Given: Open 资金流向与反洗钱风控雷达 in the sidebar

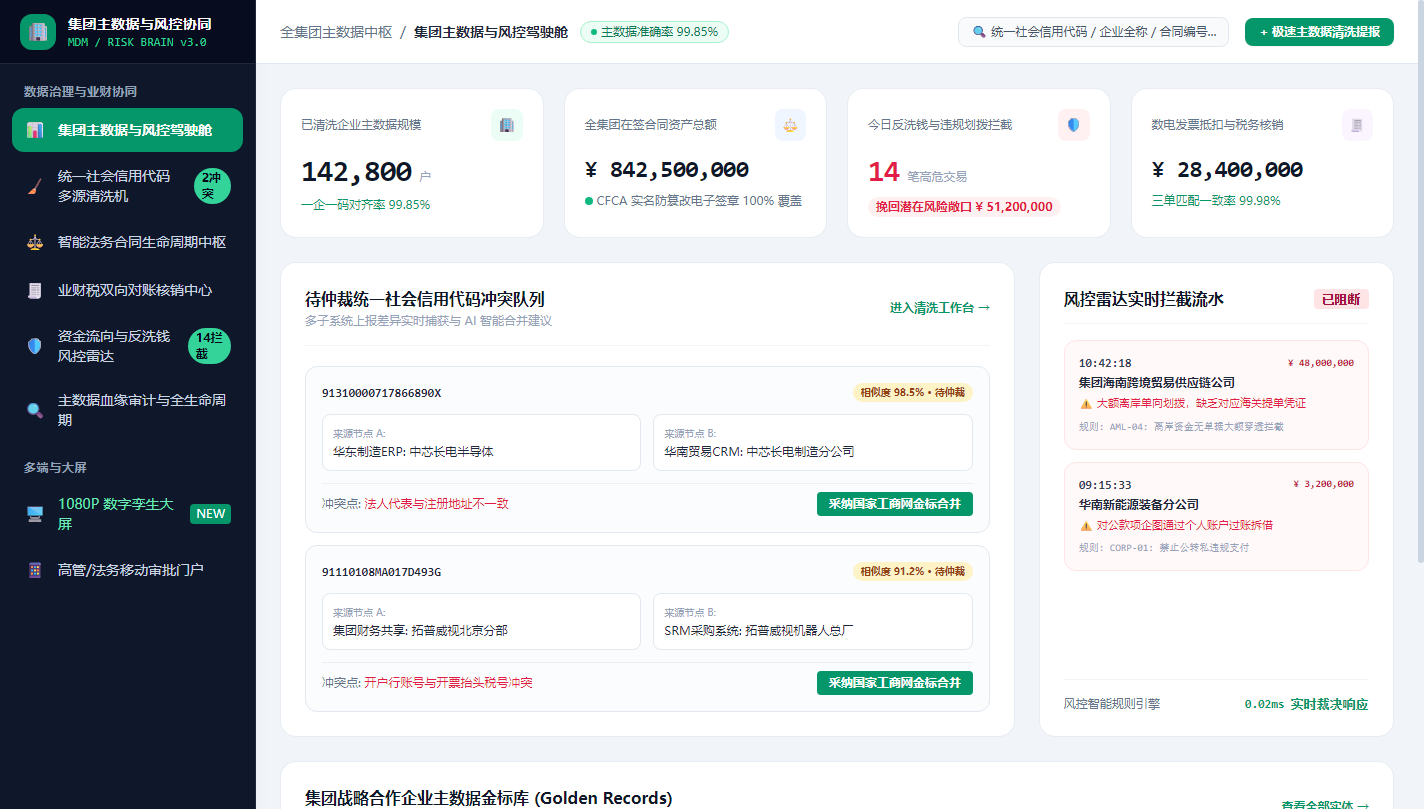Looking at the screenshot, I should 127,346.
